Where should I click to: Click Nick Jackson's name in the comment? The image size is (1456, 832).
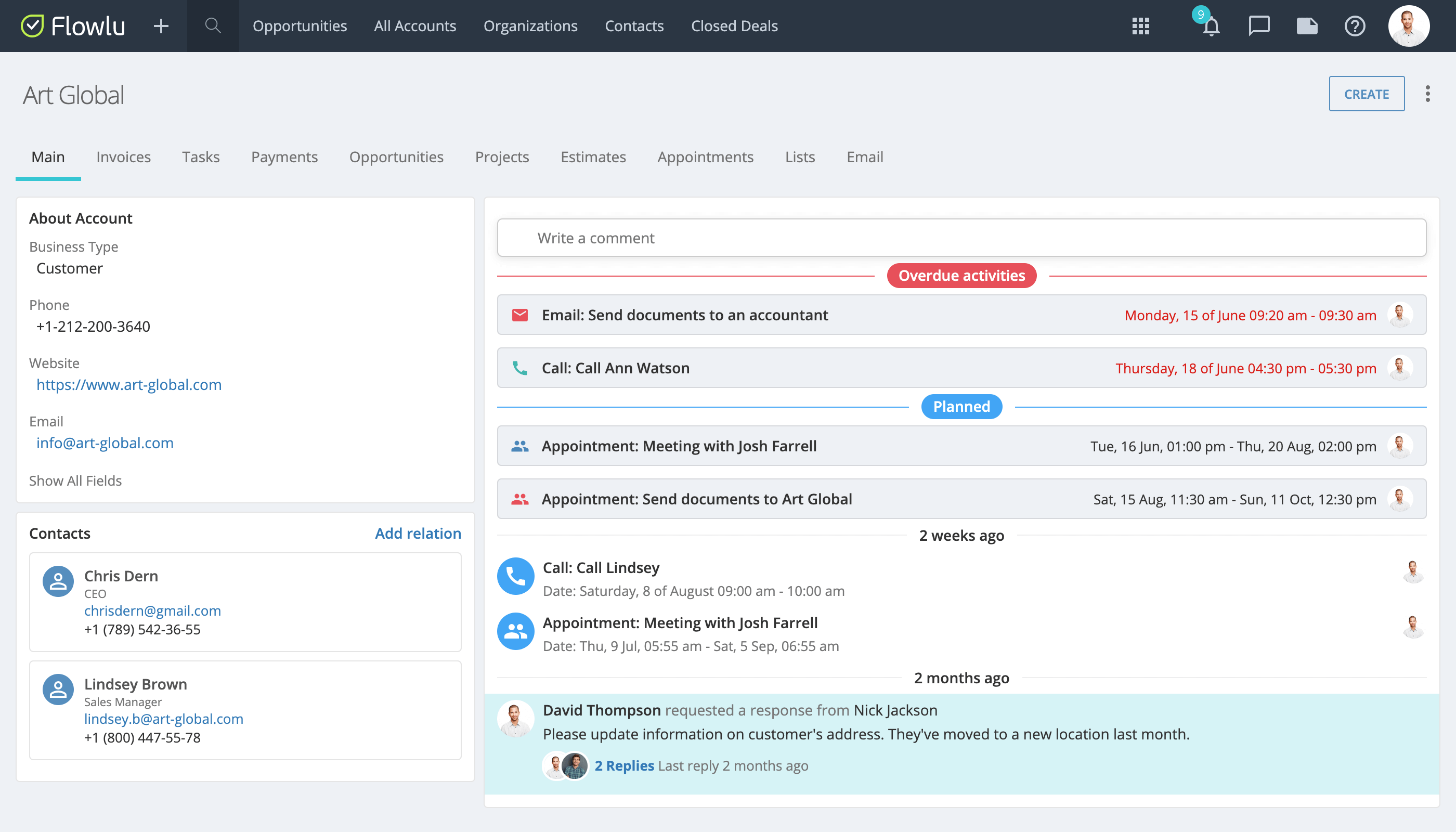pyautogui.click(x=895, y=710)
